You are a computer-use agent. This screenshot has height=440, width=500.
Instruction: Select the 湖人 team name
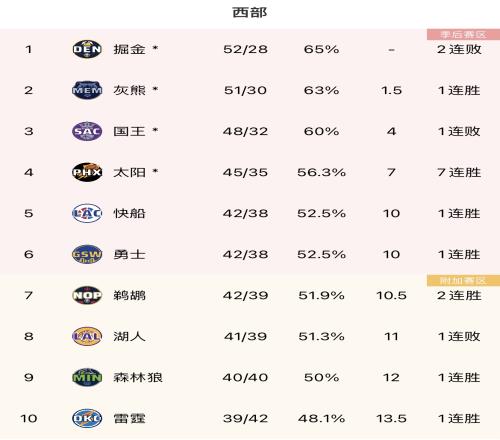pos(129,336)
